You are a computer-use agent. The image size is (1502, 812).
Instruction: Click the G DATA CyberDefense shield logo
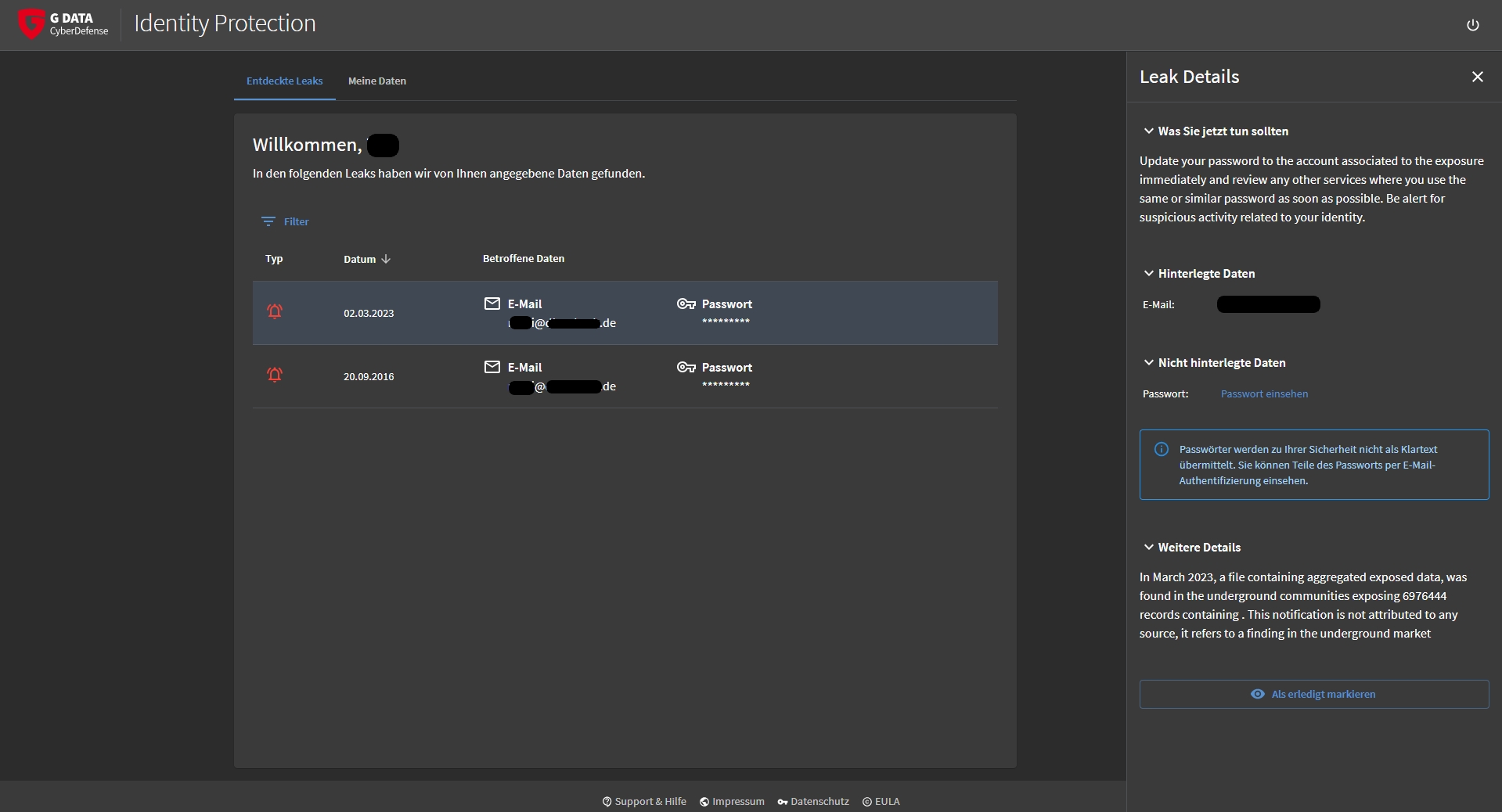click(x=32, y=23)
